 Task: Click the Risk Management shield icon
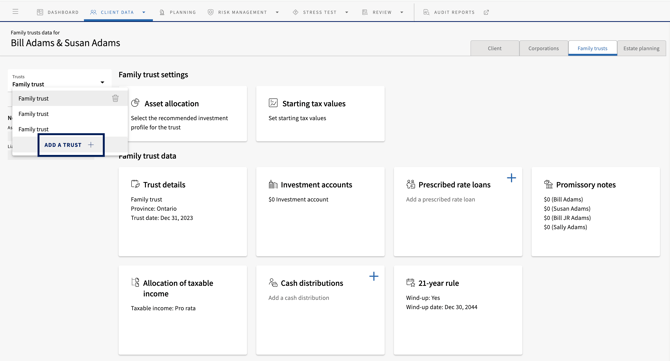[210, 12]
